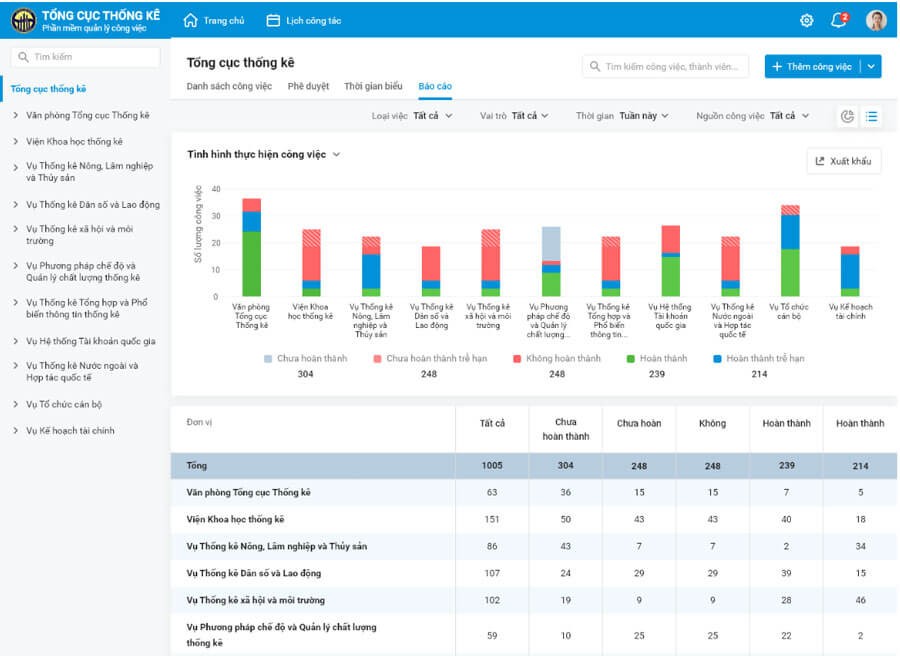Switch to the Phê duyệt tab
The image size is (900, 656).
click(308, 86)
